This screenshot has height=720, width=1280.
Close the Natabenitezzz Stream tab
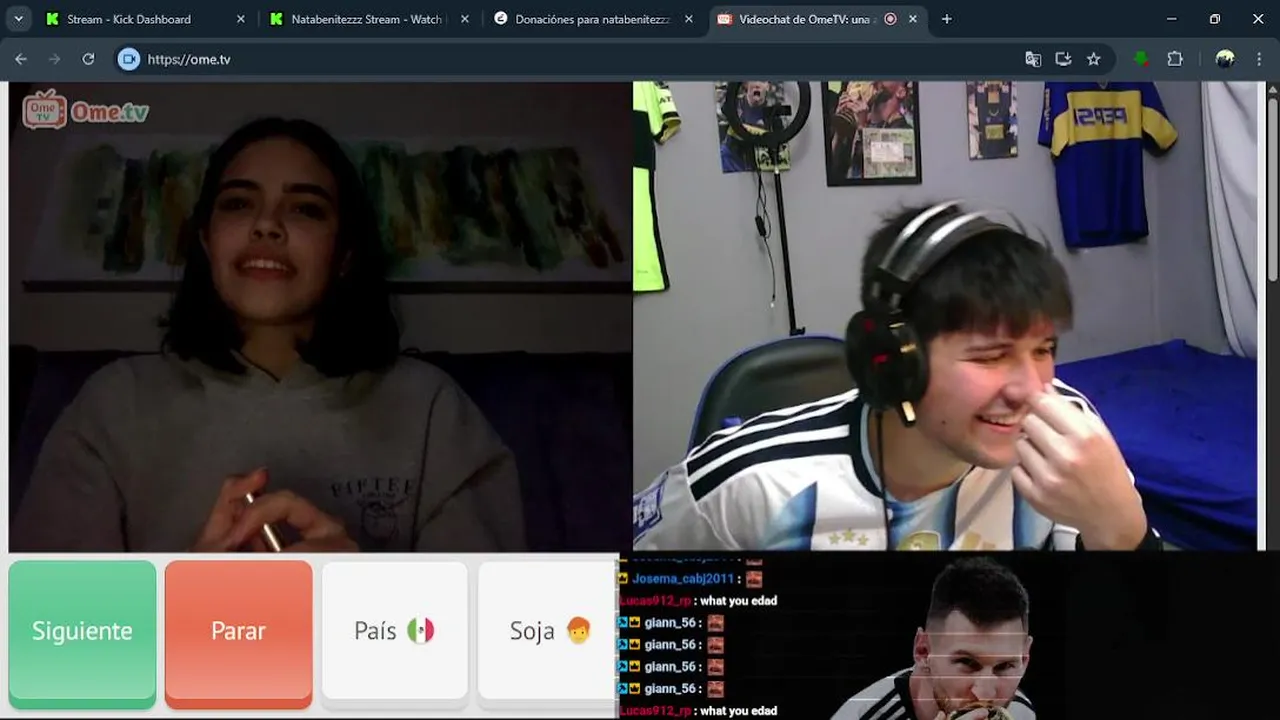point(464,19)
